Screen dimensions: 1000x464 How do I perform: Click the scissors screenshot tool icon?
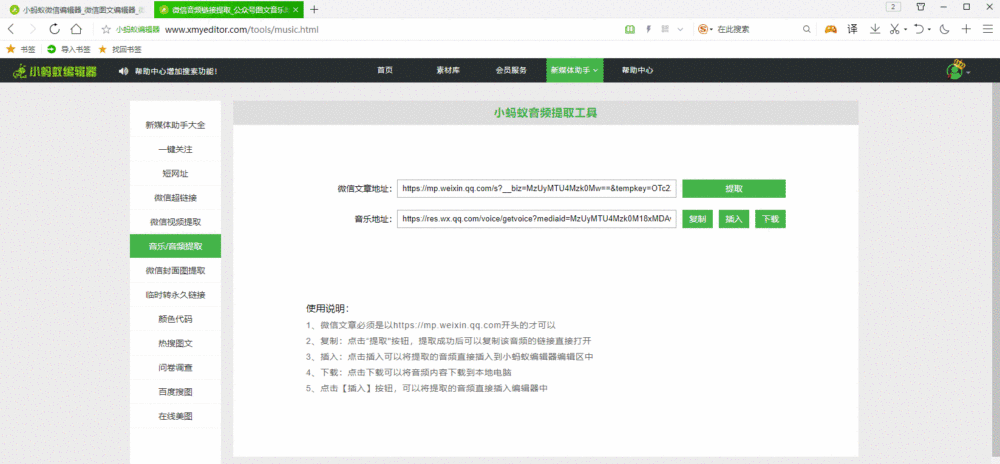click(895, 29)
